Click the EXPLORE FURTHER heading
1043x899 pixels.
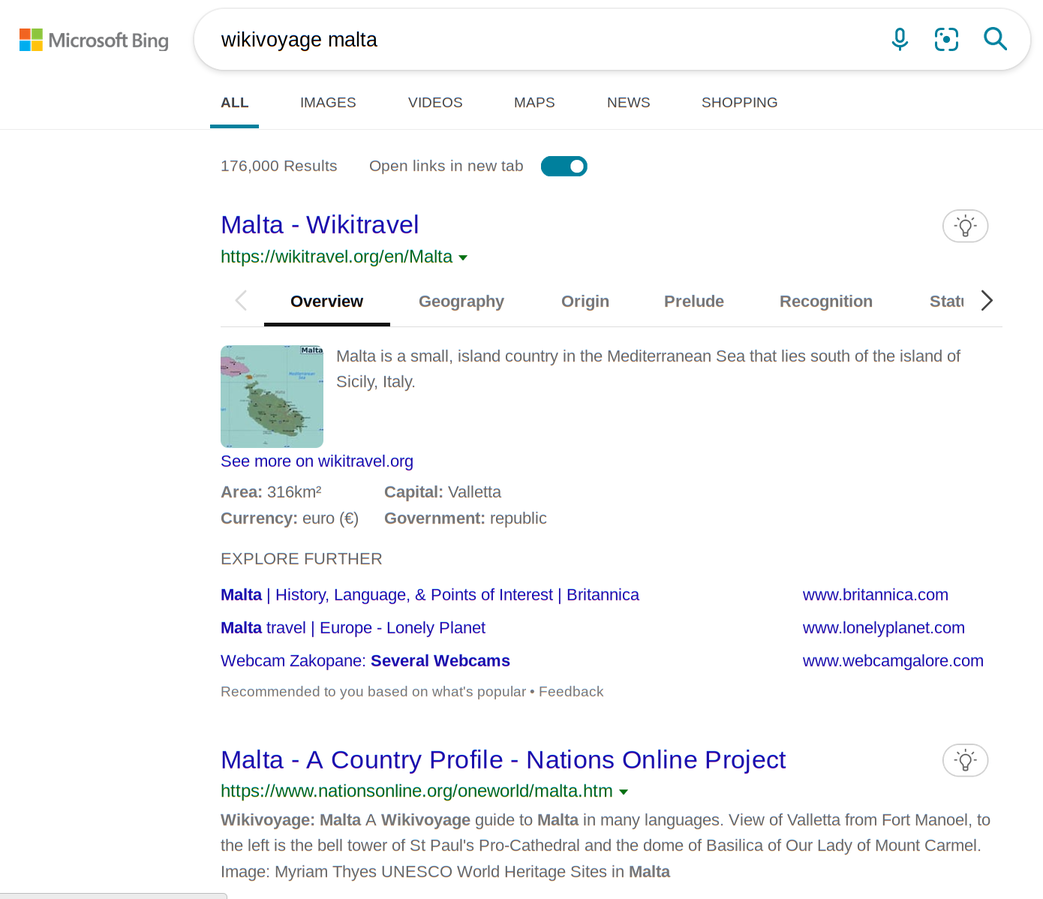click(301, 559)
